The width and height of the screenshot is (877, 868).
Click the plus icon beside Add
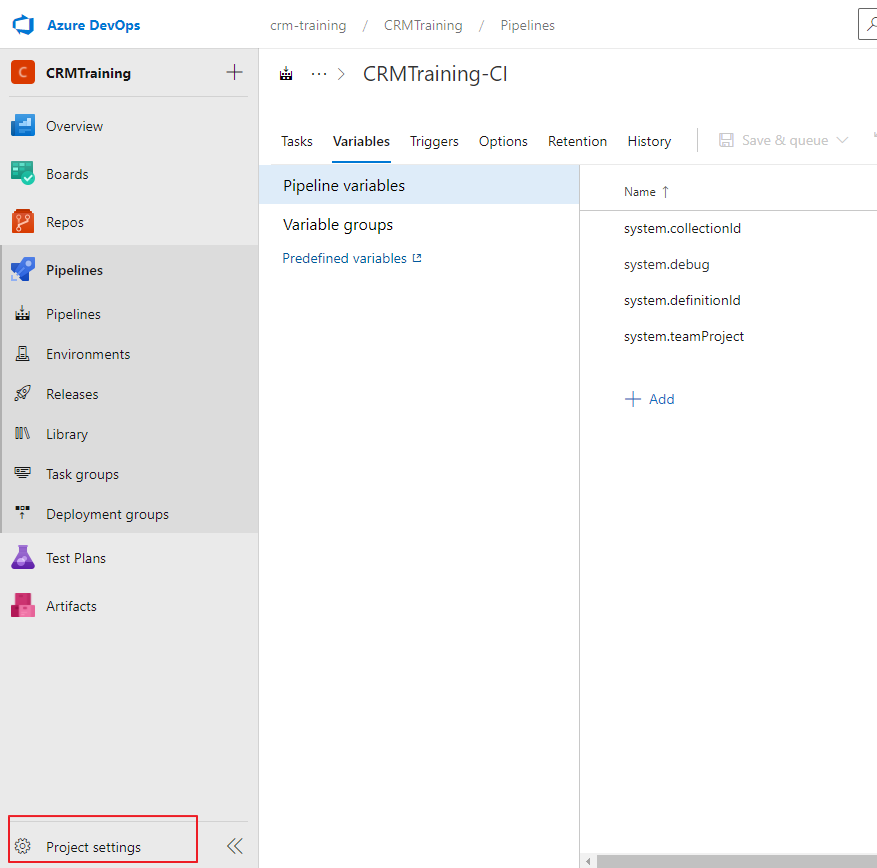(633, 399)
